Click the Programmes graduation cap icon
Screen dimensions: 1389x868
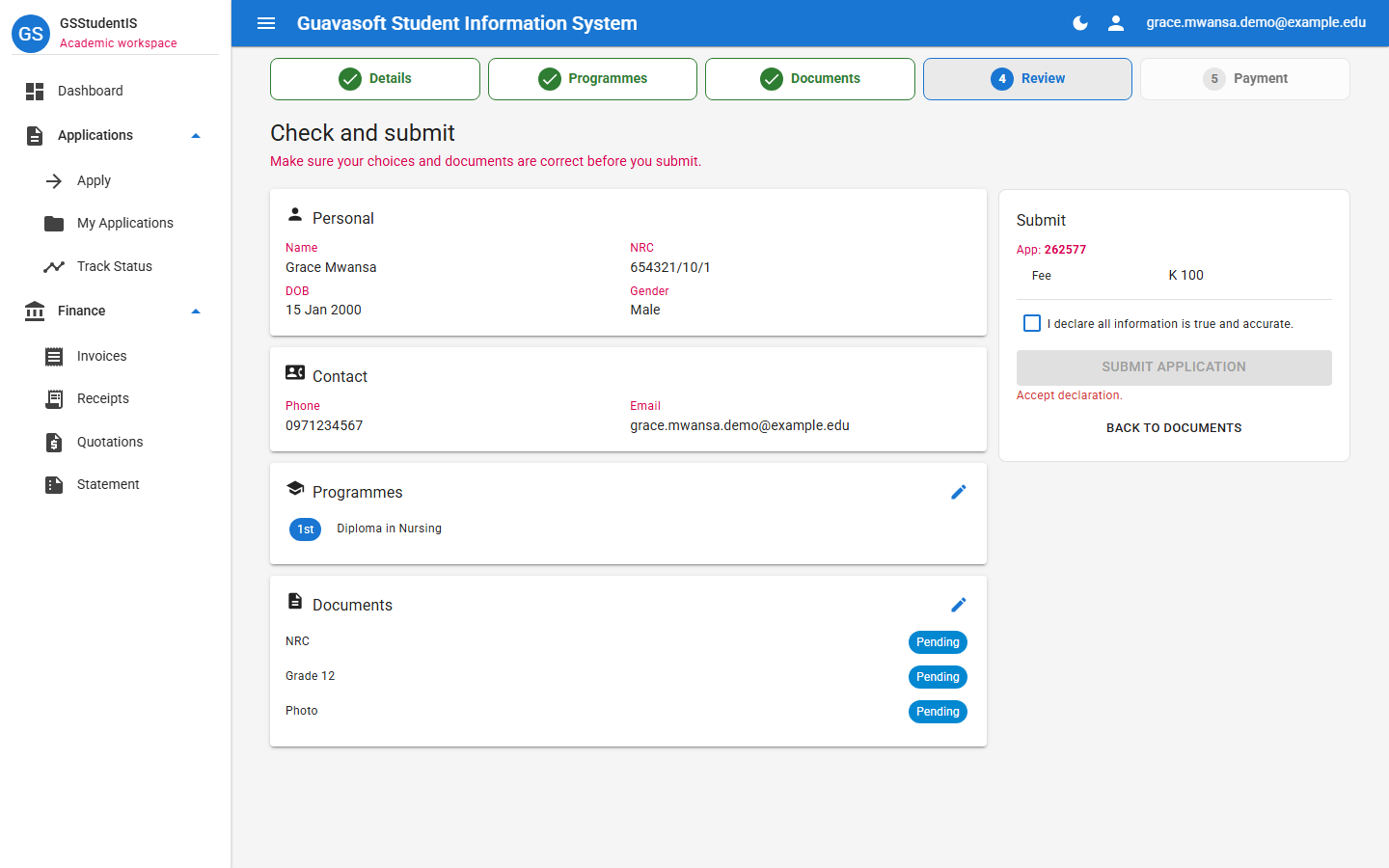point(295,488)
